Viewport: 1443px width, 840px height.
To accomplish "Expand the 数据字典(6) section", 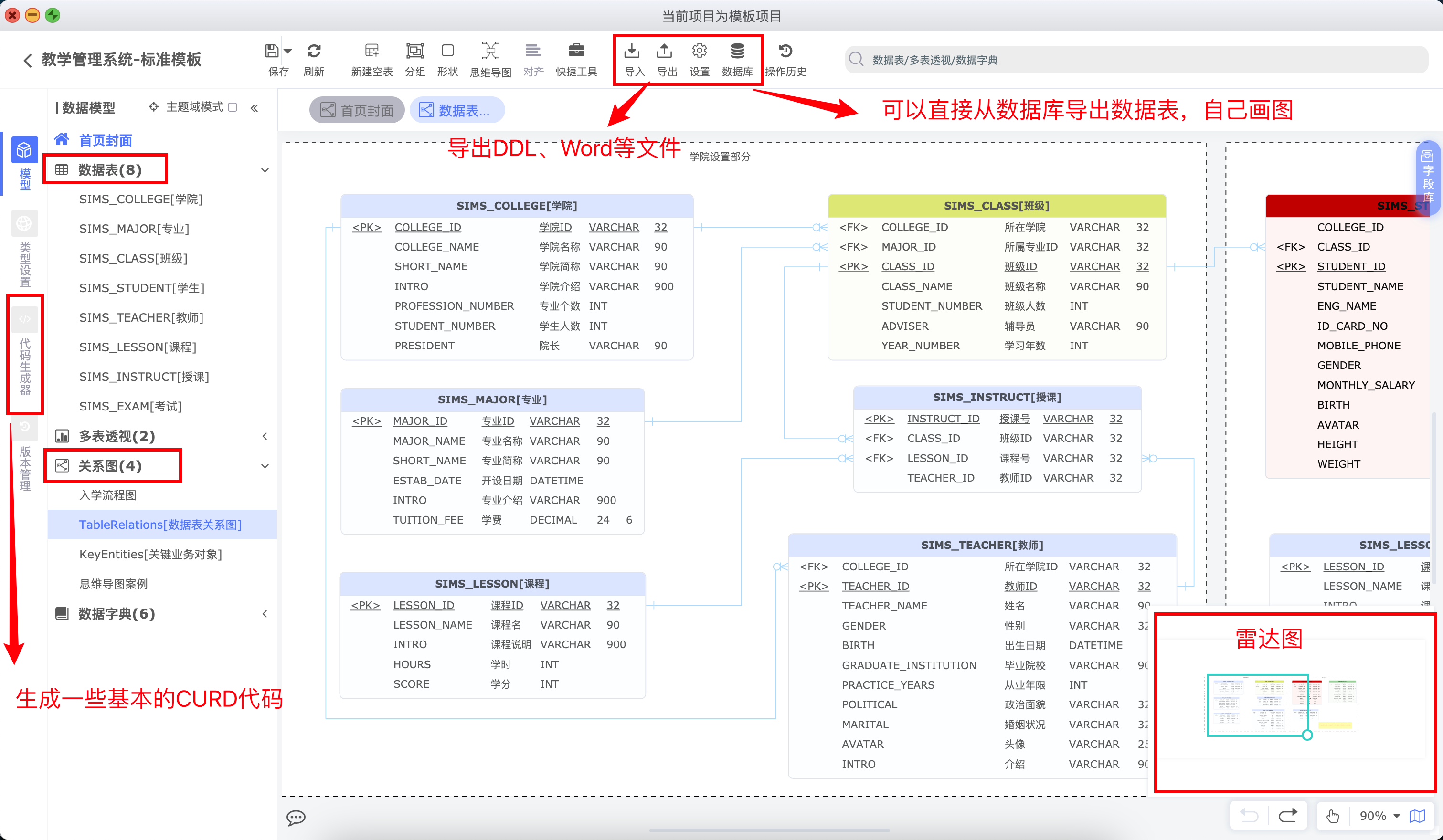I will tap(265, 614).
